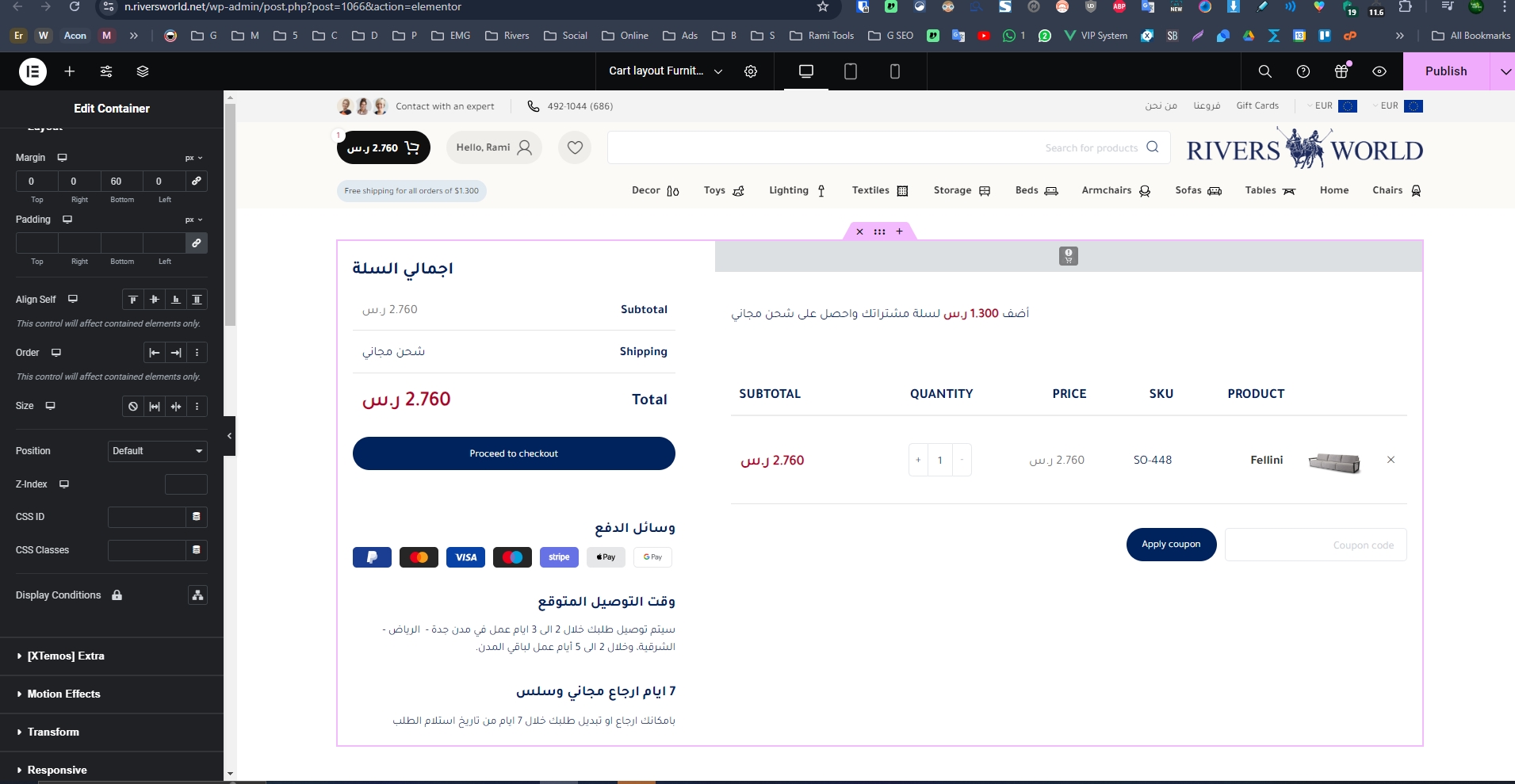This screenshot has height=784, width=1515.
Task: Switch to tablet preview mode
Action: point(851,71)
